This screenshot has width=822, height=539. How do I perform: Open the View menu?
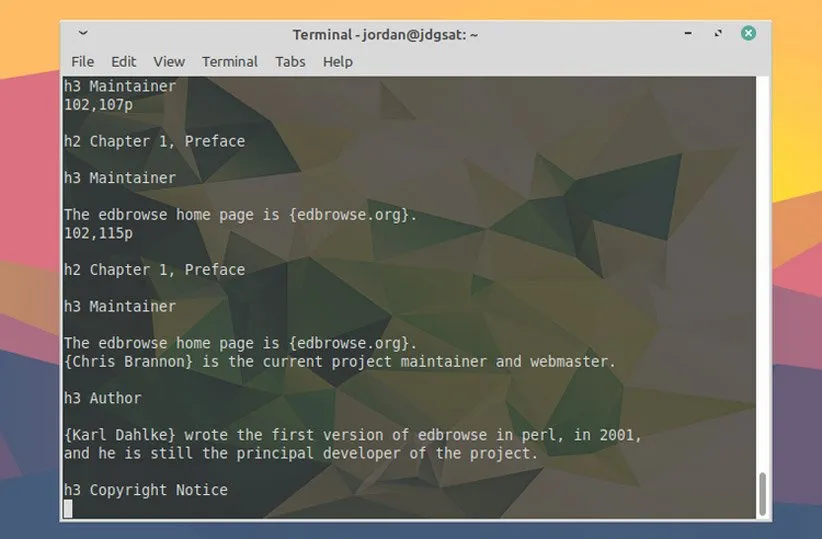(x=169, y=62)
